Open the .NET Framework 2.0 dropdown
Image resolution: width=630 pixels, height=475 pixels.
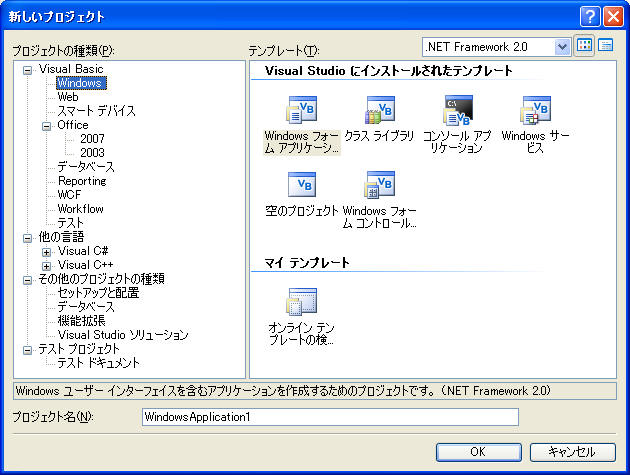[562, 47]
